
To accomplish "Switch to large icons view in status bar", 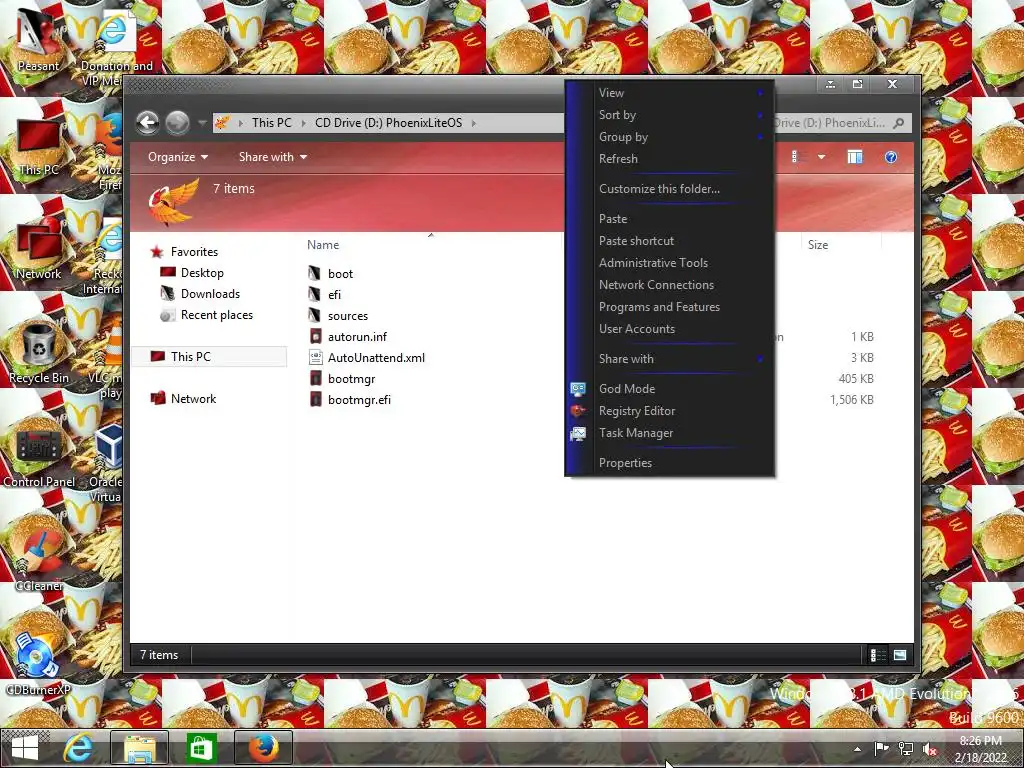I will [900, 655].
